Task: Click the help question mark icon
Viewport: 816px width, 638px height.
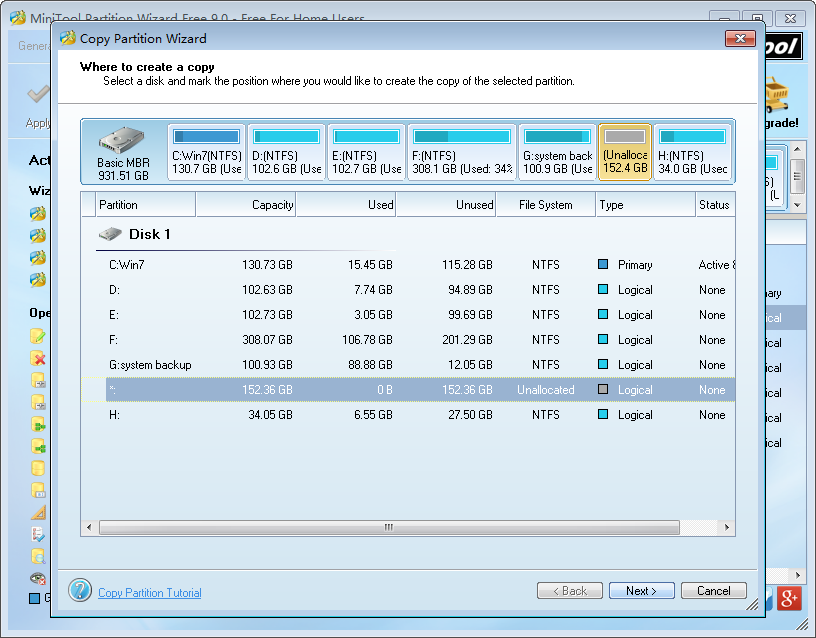Action: click(x=80, y=590)
